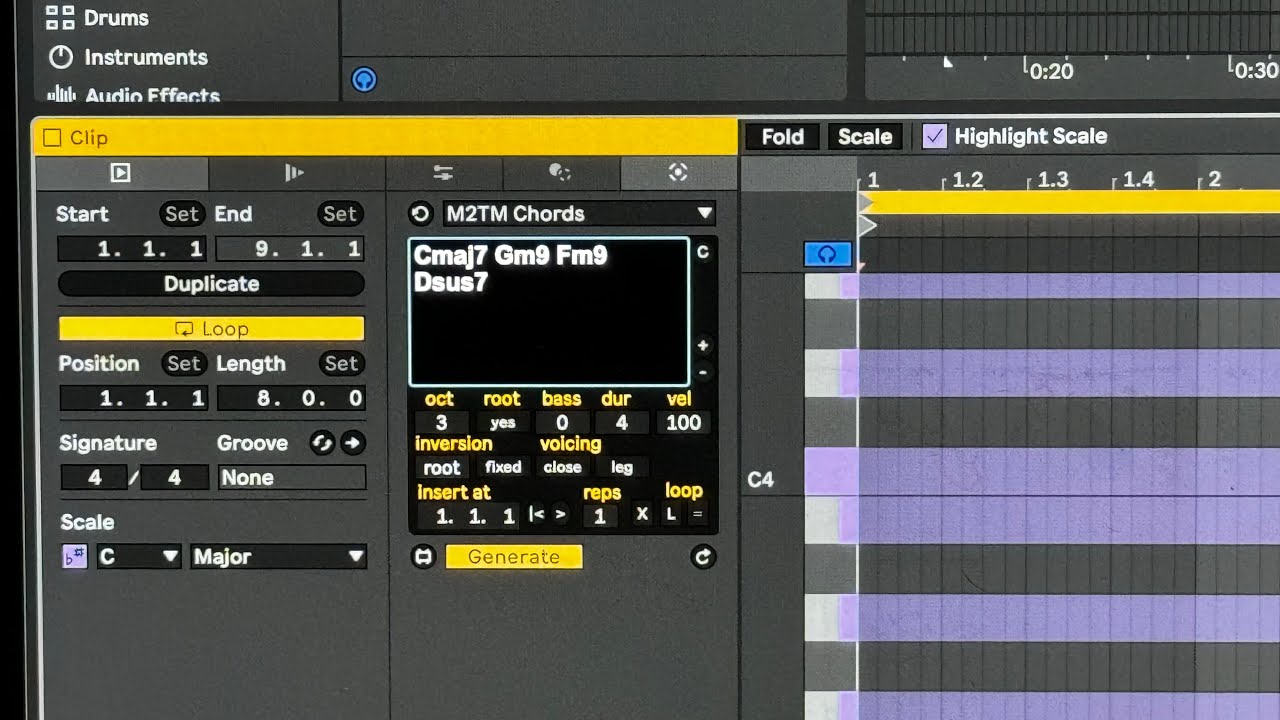Click the Duplicate loop button
The height and width of the screenshot is (720, 1280).
coord(211,284)
